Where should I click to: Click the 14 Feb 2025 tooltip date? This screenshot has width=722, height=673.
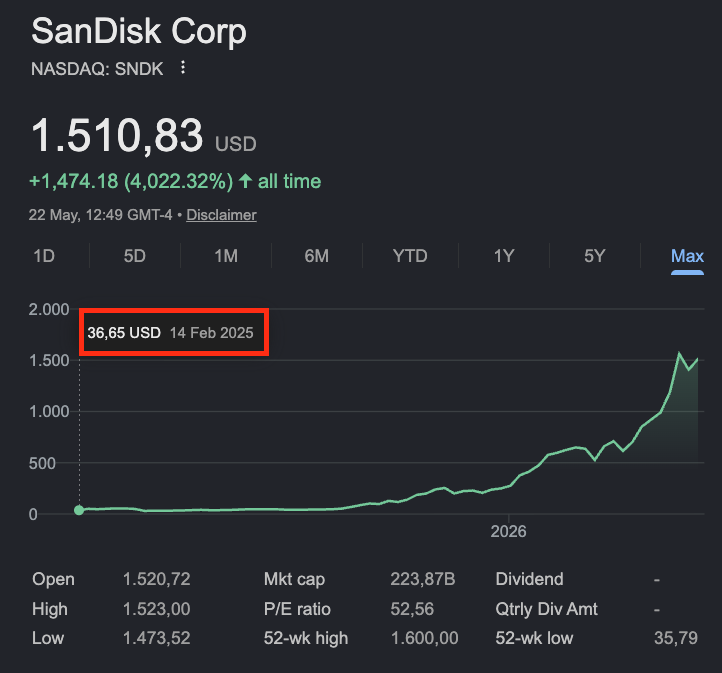click(x=212, y=332)
